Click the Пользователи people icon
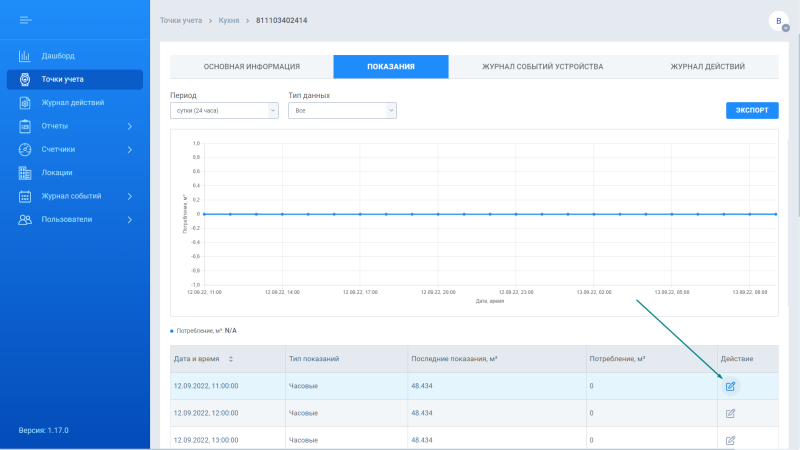 [x=24, y=219]
